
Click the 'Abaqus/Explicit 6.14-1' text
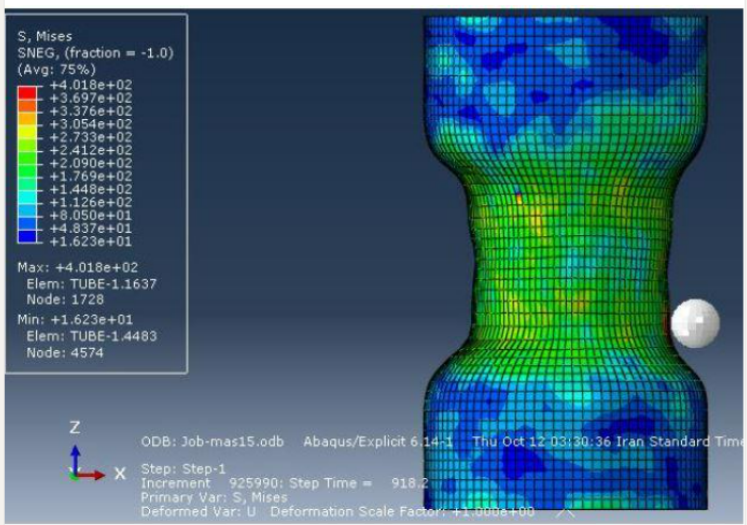click(x=378, y=442)
